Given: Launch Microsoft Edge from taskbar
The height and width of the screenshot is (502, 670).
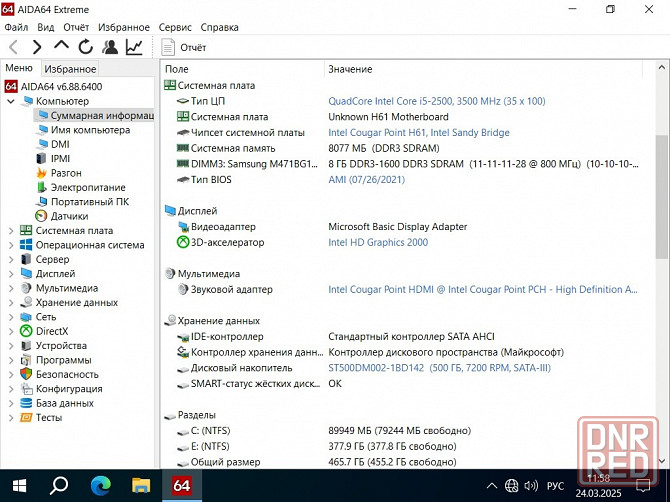Looking at the screenshot, I should [x=101, y=486].
